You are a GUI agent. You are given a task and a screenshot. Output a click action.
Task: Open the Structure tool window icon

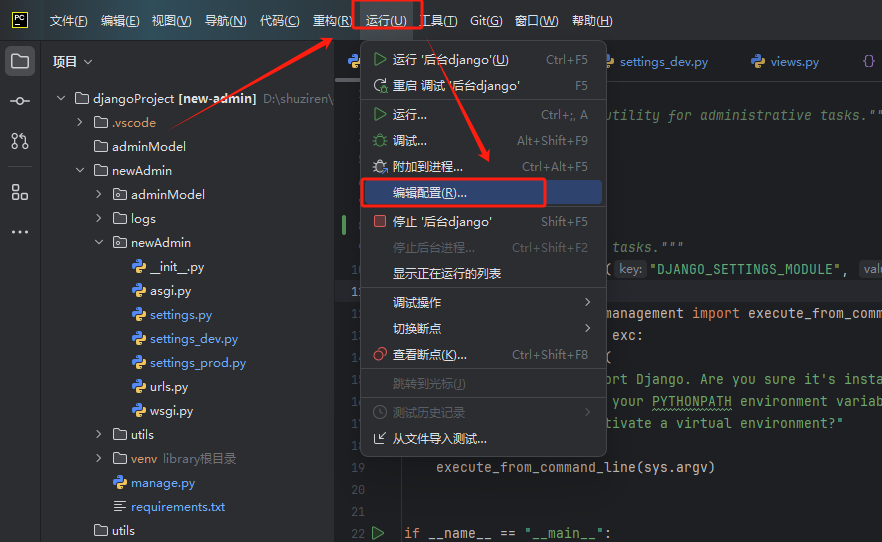click(20, 192)
